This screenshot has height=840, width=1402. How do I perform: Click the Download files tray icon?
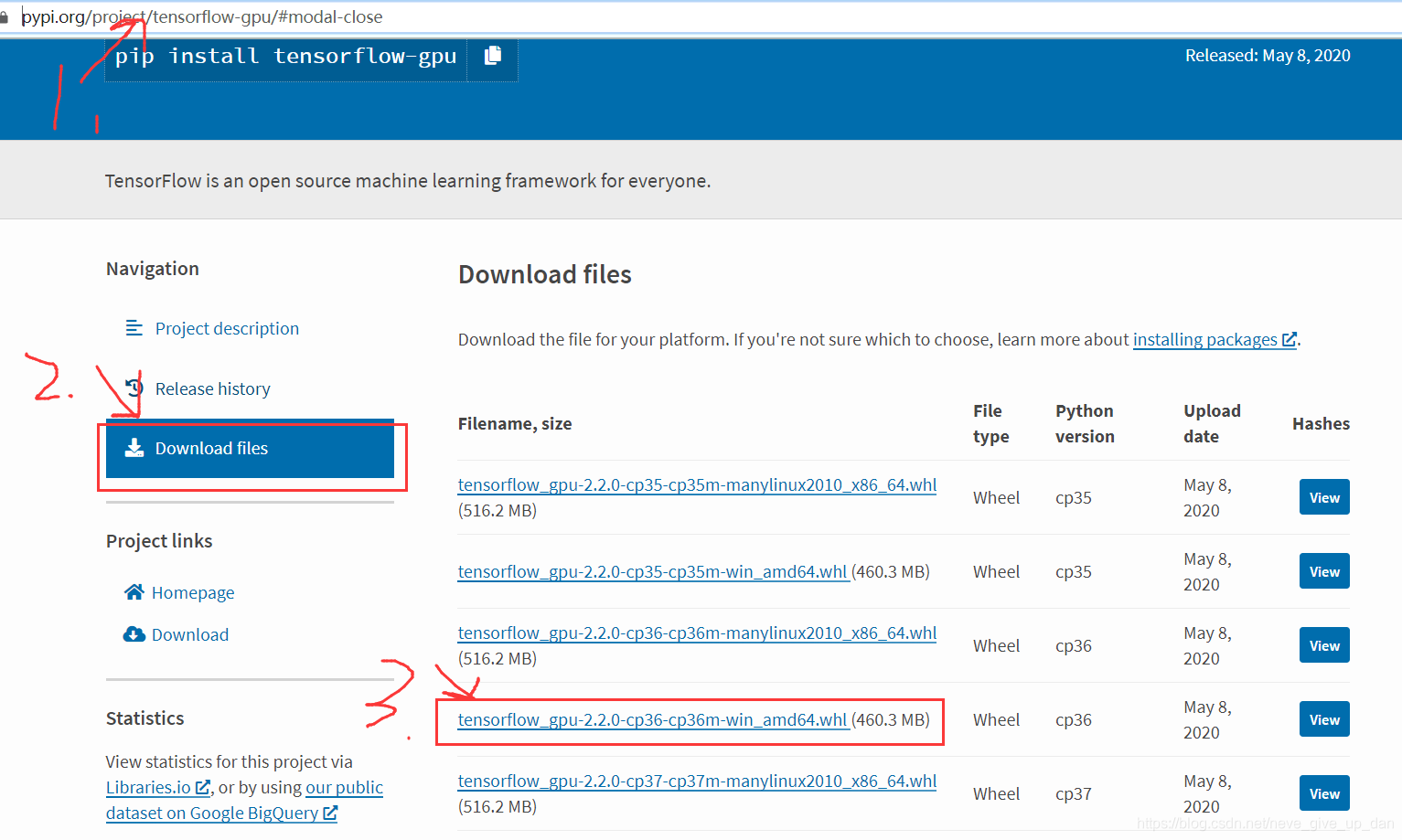[x=134, y=448]
